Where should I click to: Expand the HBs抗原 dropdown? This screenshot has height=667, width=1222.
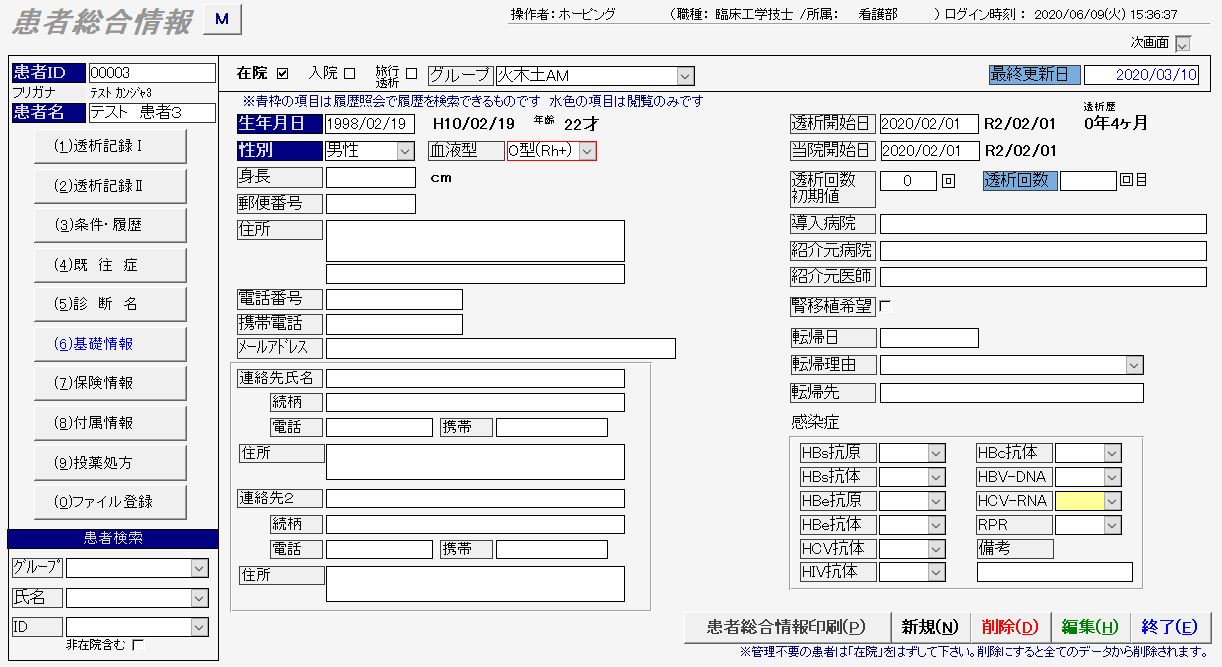pos(936,453)
